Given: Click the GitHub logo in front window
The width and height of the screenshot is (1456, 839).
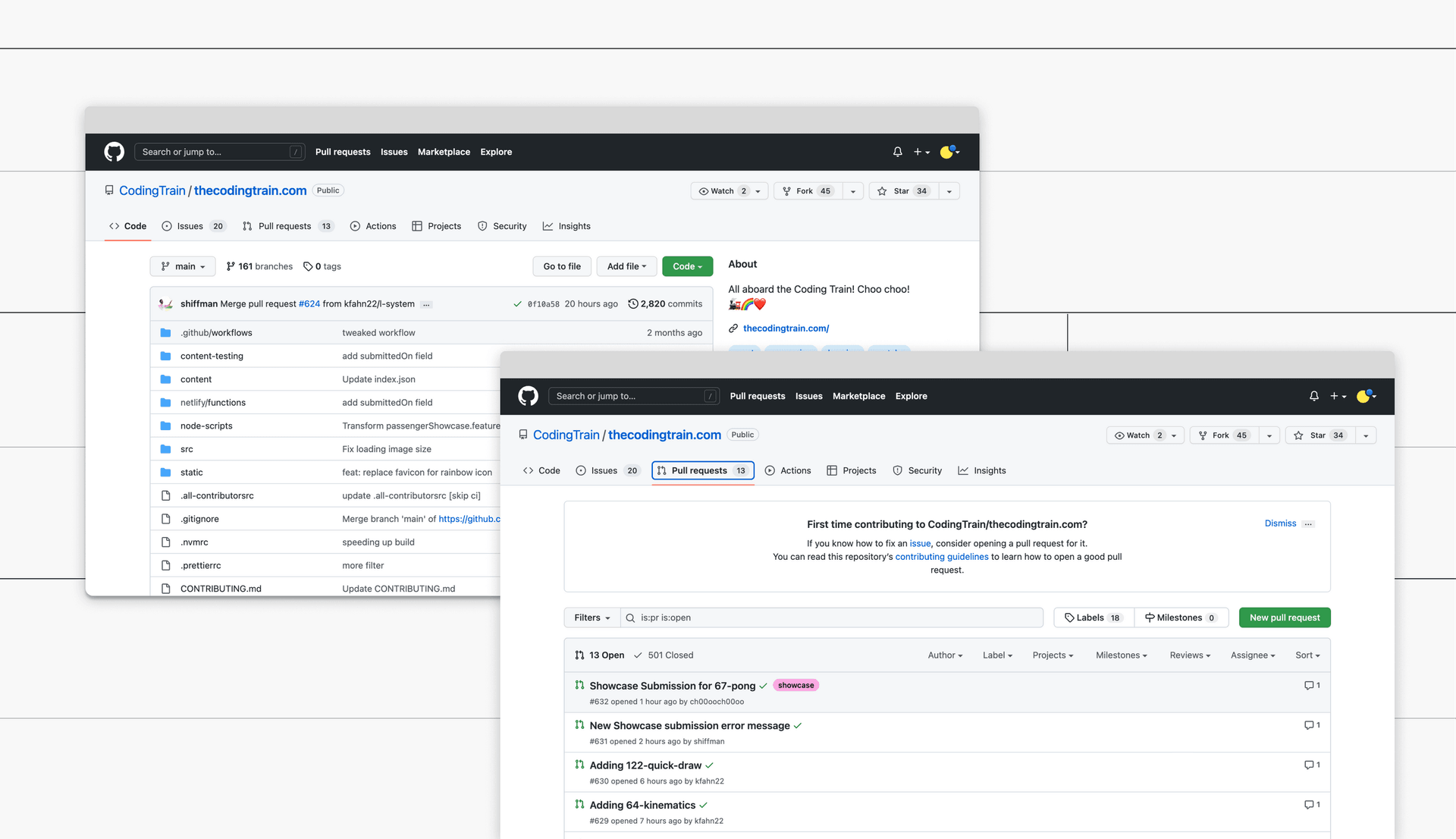Looking at the screenshot, I should [528, 396].
